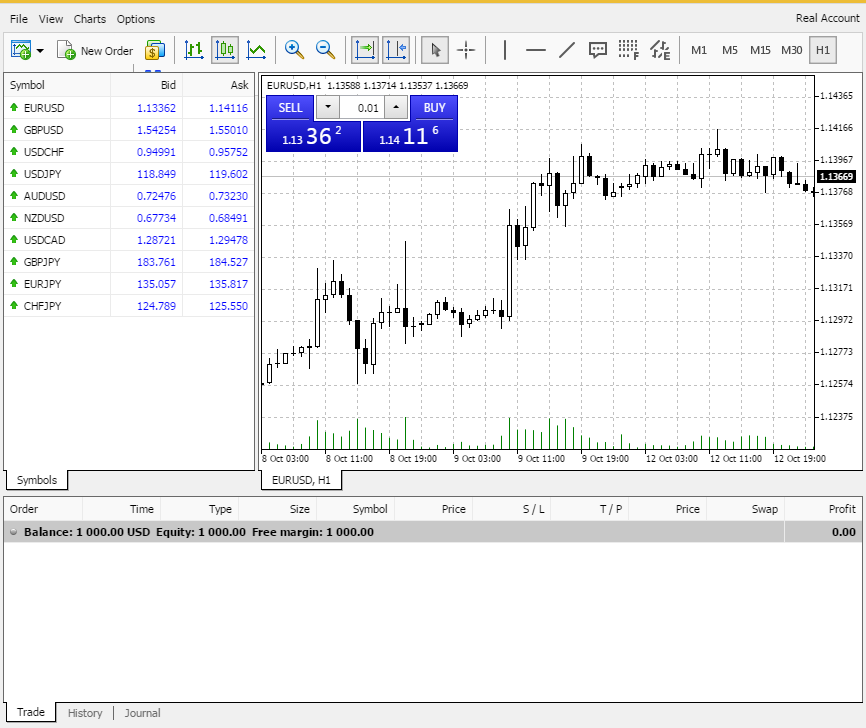
Task: Draw a horizontal line
Action: point(536,50)
